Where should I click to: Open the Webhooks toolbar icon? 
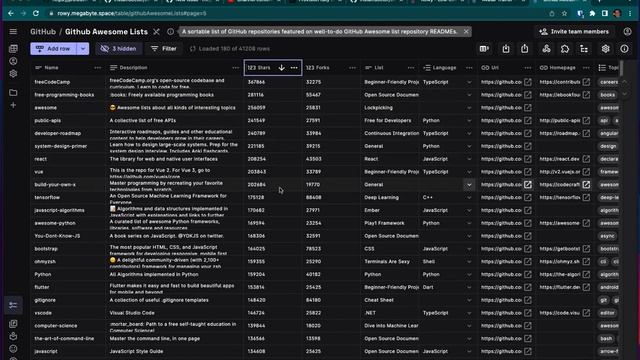click(546, 49)
